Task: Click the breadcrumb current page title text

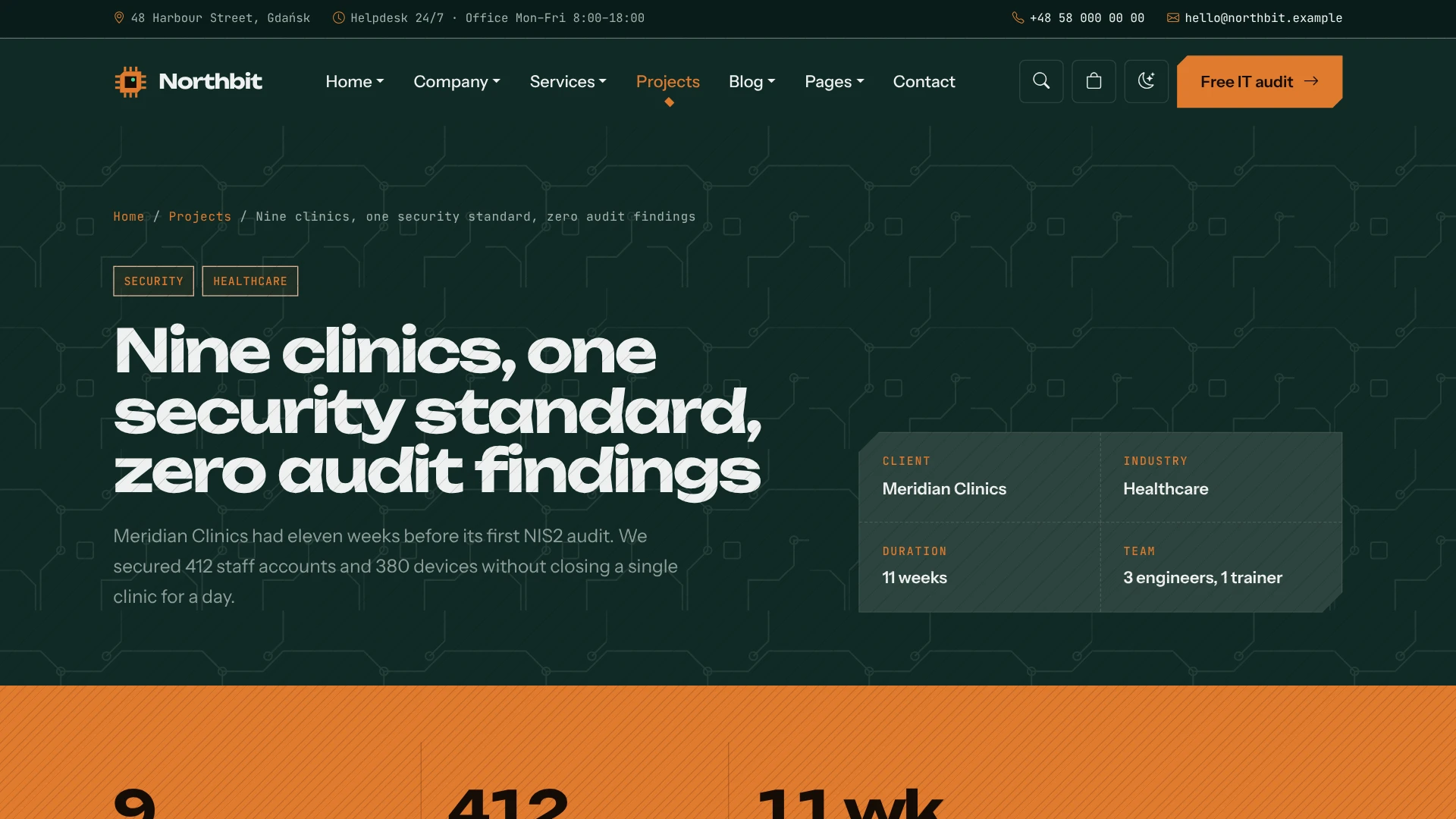Action: 475,217
